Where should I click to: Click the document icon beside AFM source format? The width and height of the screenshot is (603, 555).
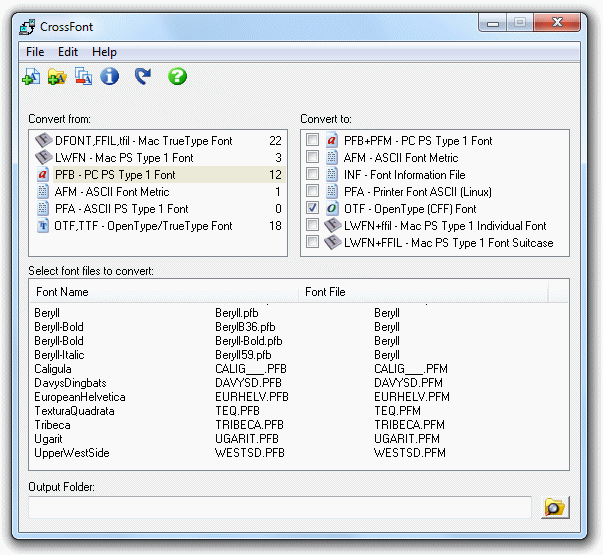click(x=43, y=192)
